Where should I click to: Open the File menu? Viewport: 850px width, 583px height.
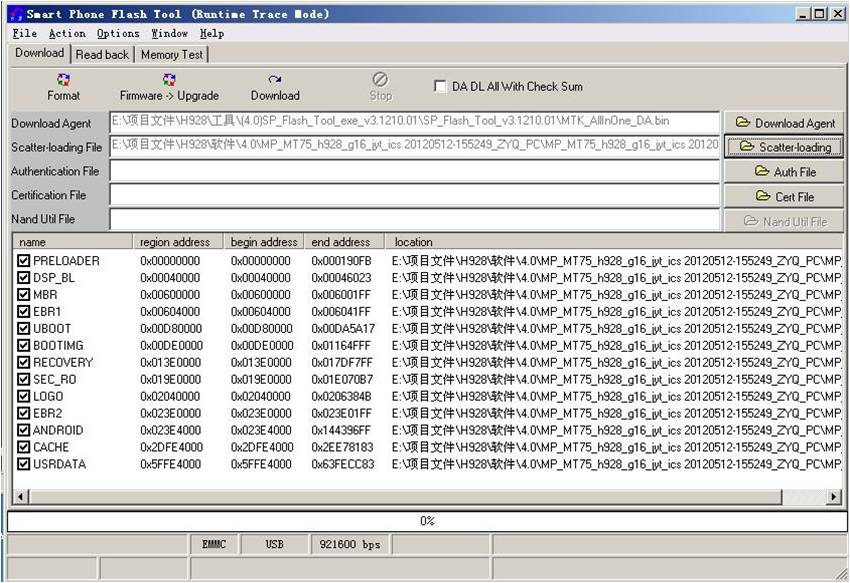(24, 34)
